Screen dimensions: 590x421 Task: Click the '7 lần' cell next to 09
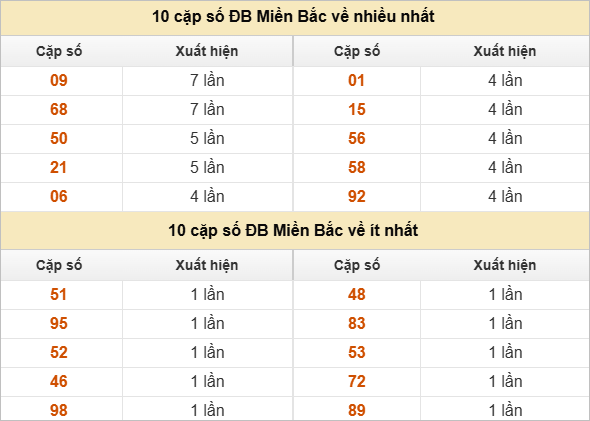click(x=207, y=81)
